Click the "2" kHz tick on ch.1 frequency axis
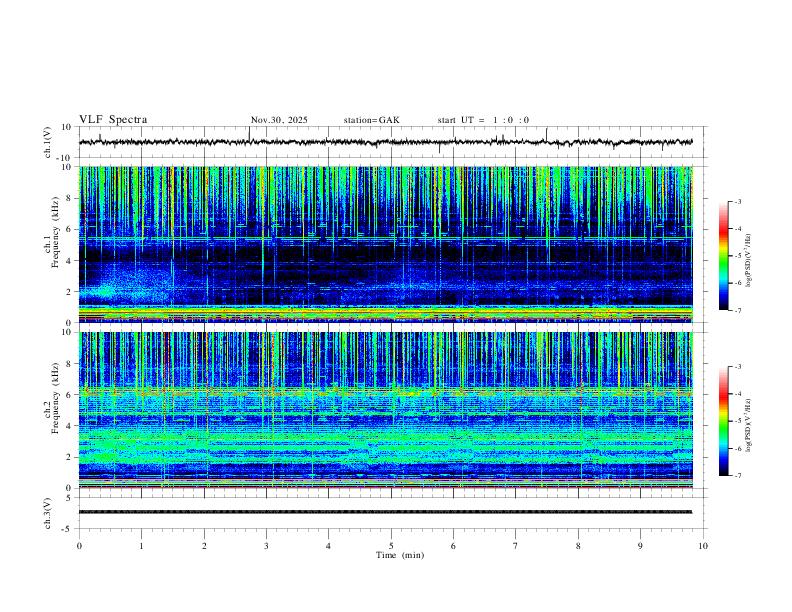 tap(70, 291)
